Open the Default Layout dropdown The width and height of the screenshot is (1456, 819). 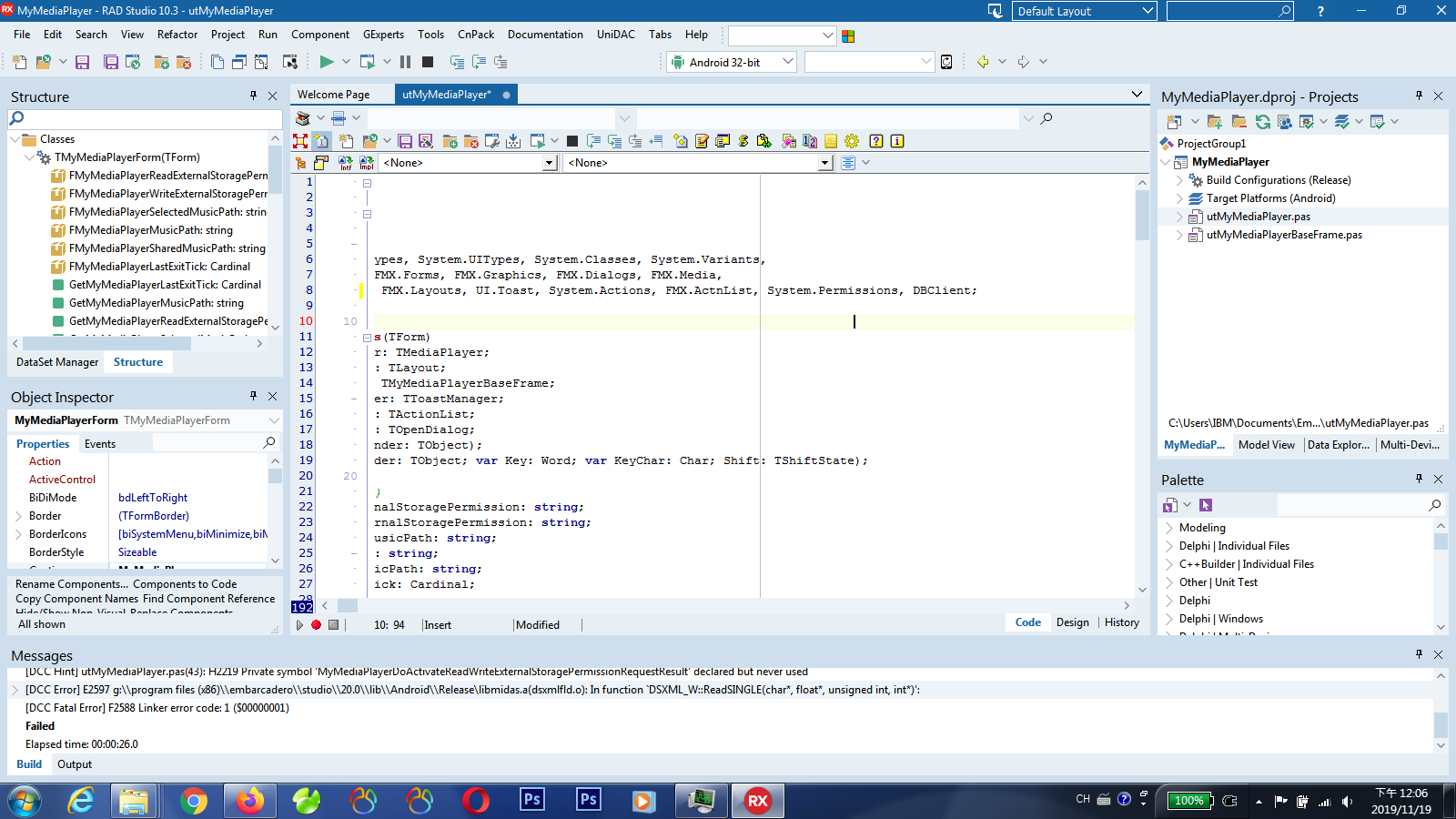(1148, 11)
